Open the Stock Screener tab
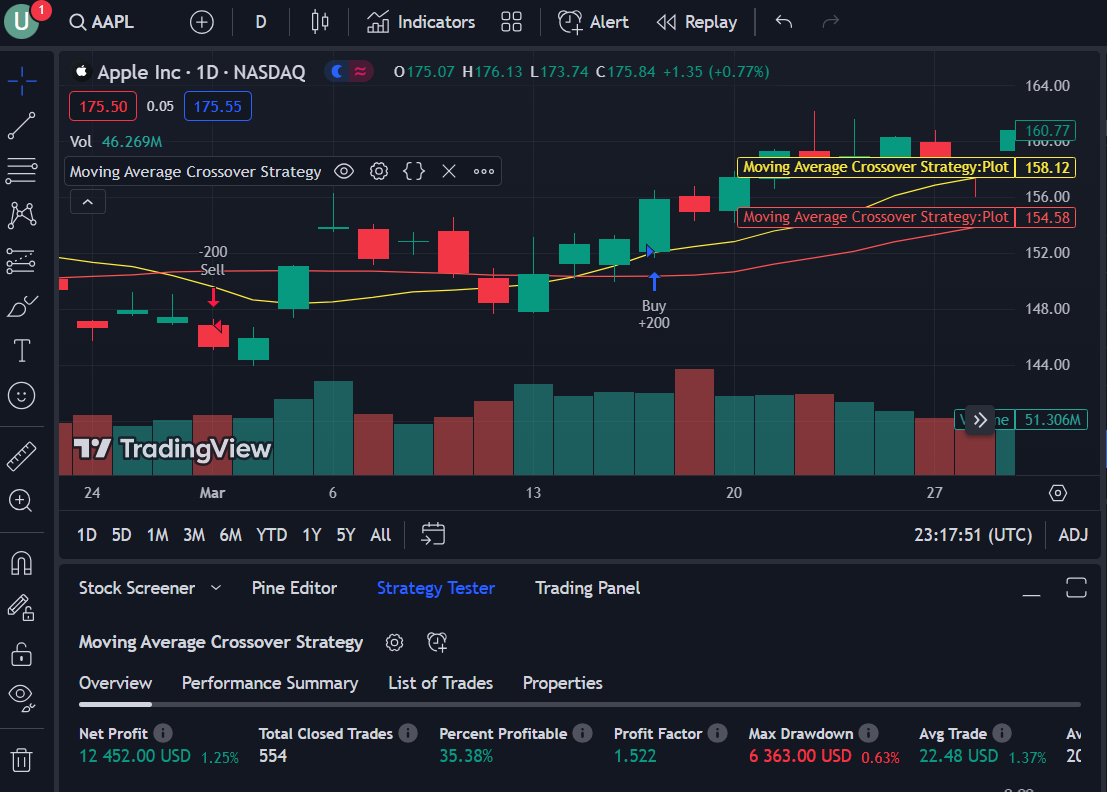This screenshot has height=792, width=1107. click(137, 588)
